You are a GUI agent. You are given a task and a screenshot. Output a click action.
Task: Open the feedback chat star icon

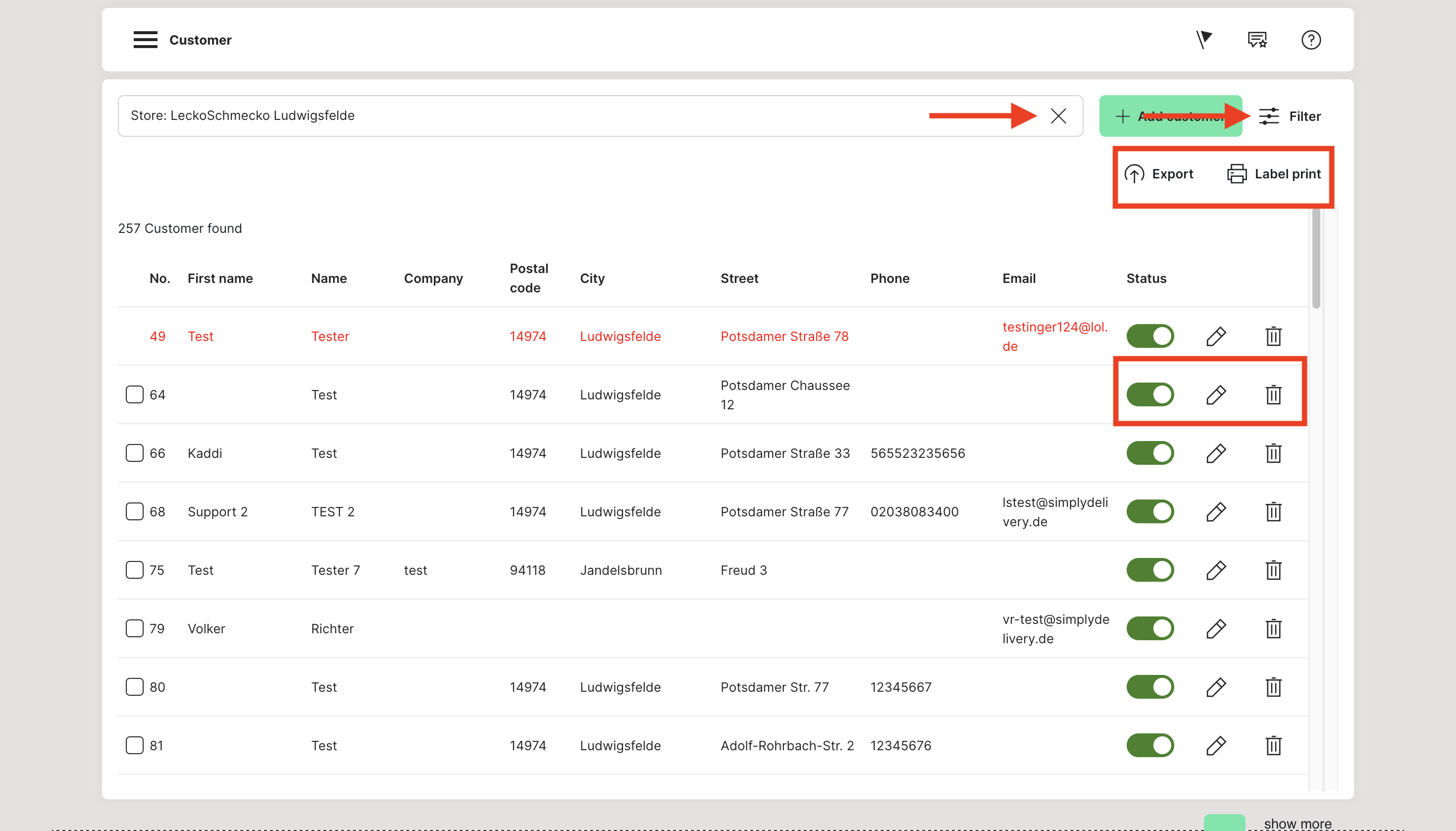point(1257,40)
